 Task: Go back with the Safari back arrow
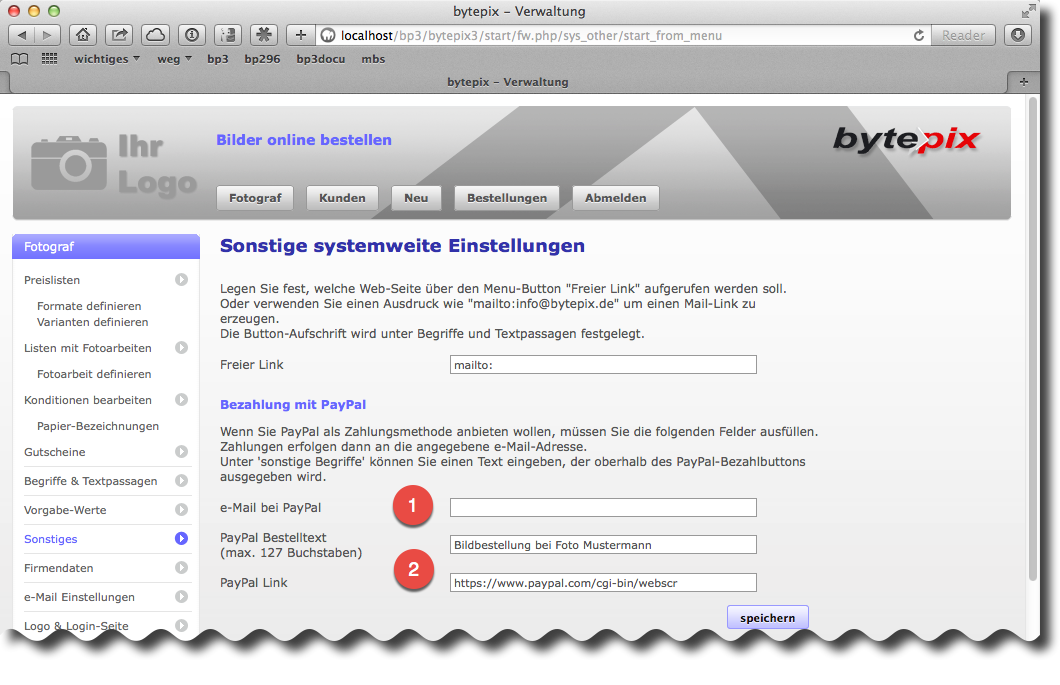22,35
